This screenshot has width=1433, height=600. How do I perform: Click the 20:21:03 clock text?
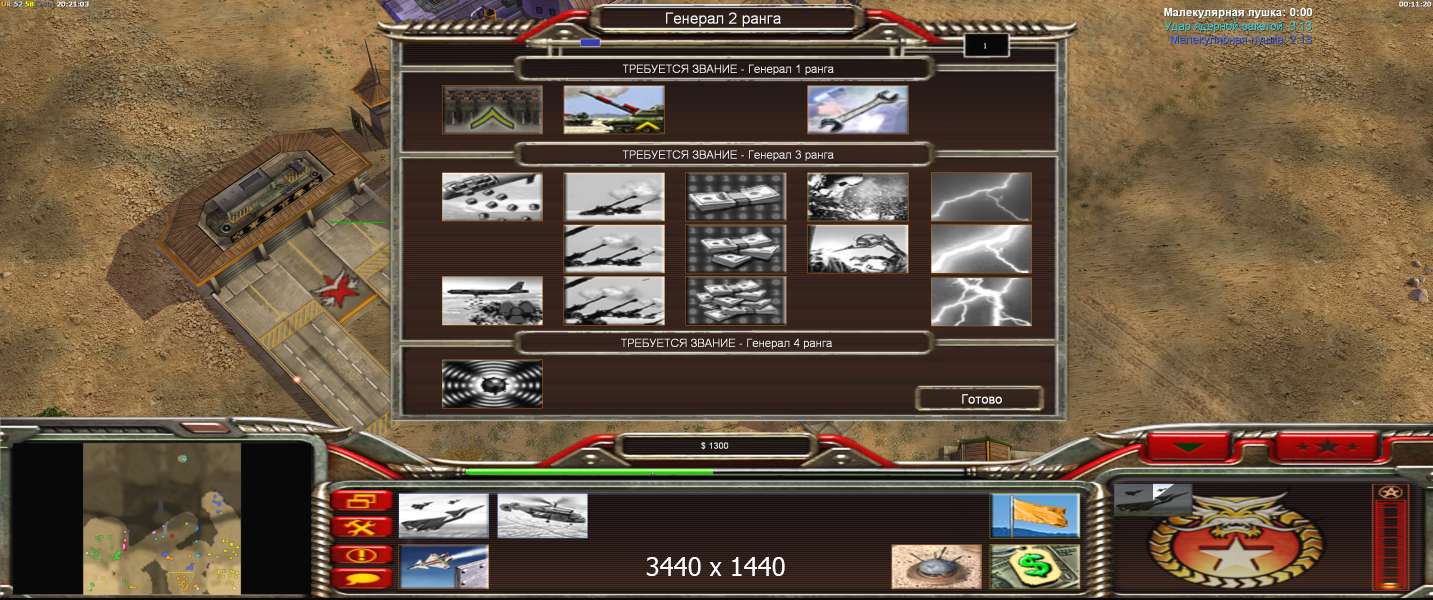click(x=72, y=4)
